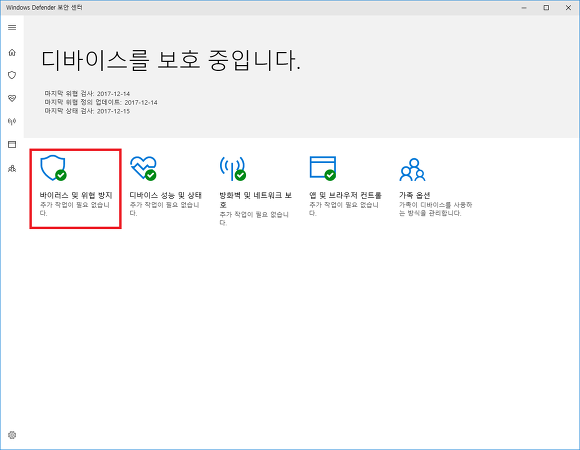Open 방화벽 및 네트워크 보호 label
580x450 pixels.
point(256,200)
